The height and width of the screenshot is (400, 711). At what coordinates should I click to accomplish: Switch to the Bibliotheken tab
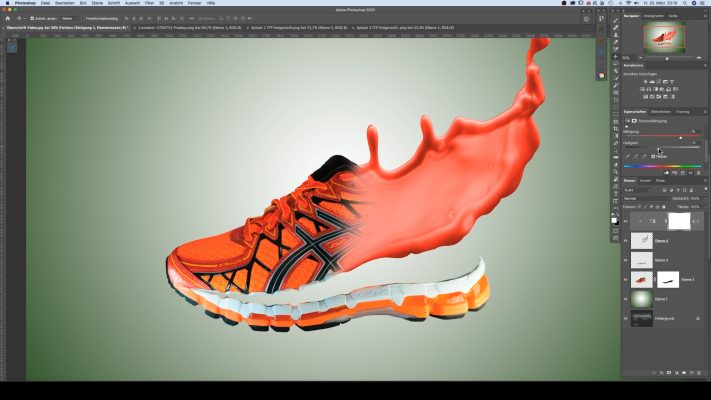click(x=661, y=112)
